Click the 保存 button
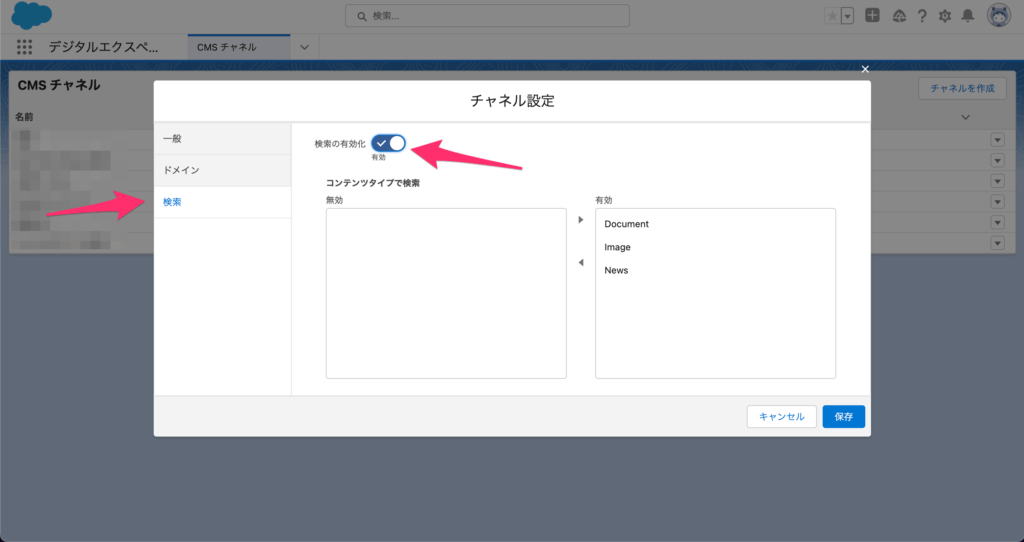1024x542 pixels. (x=843, y=416)
